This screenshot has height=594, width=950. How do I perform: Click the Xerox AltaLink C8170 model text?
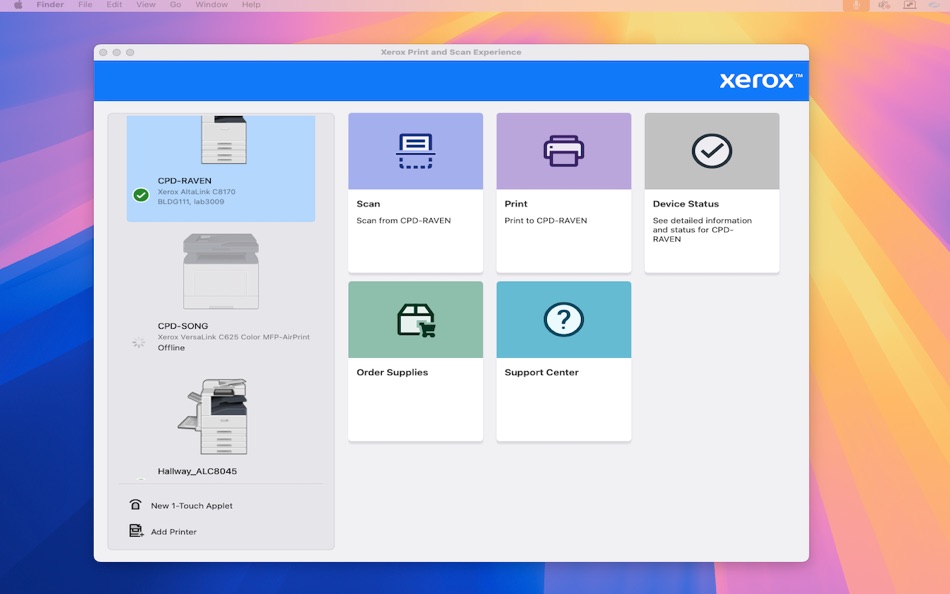196,192
